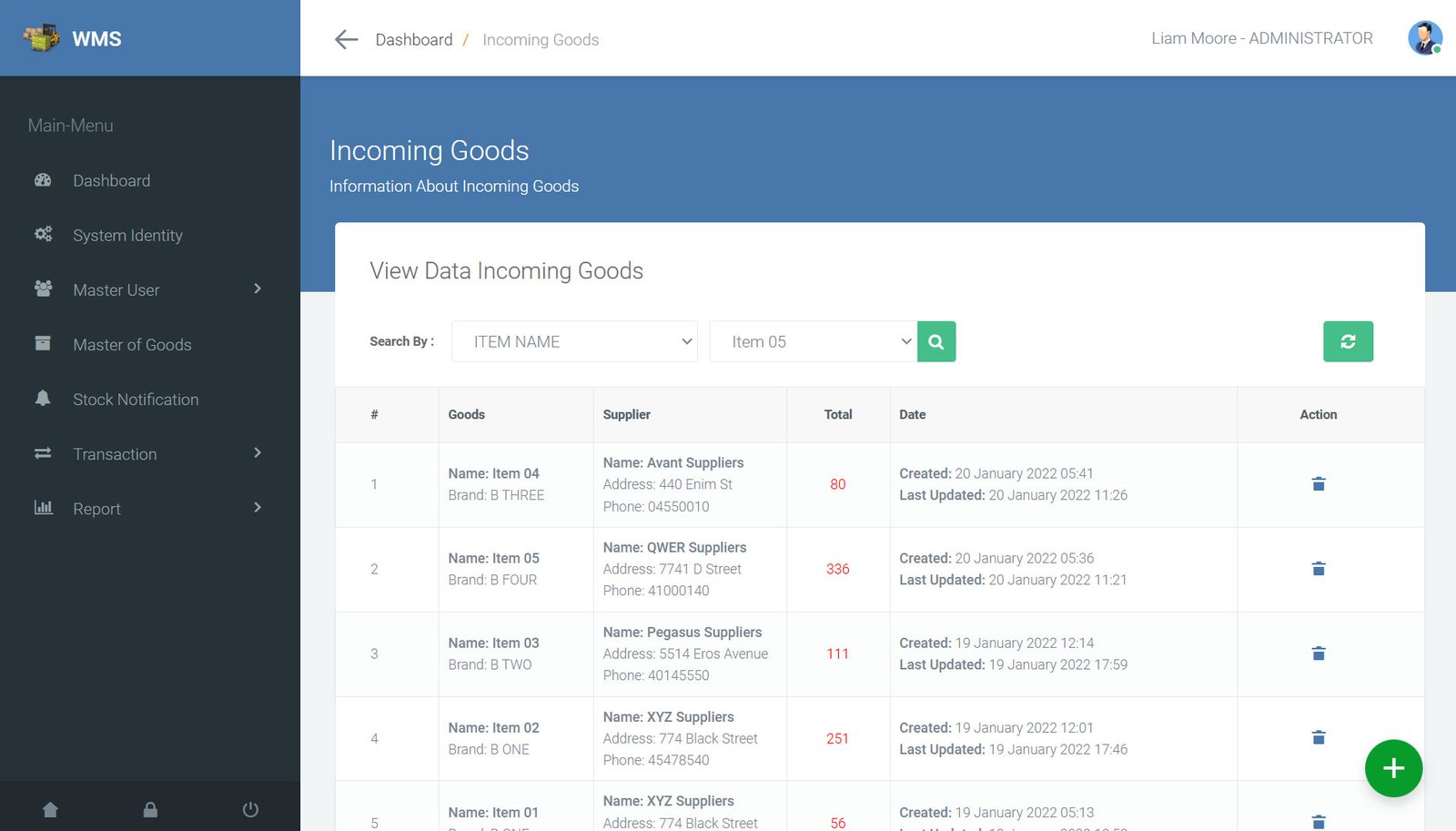The image size is (1456, 831).
Task: Click the home icon at sidebar bottom
Action: (x=50, y=809)
